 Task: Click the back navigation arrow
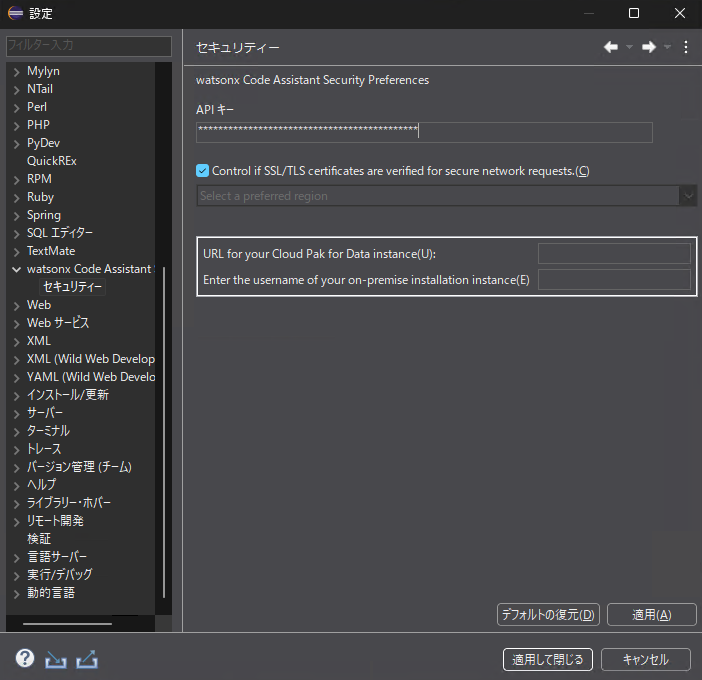tap(611, 47)
